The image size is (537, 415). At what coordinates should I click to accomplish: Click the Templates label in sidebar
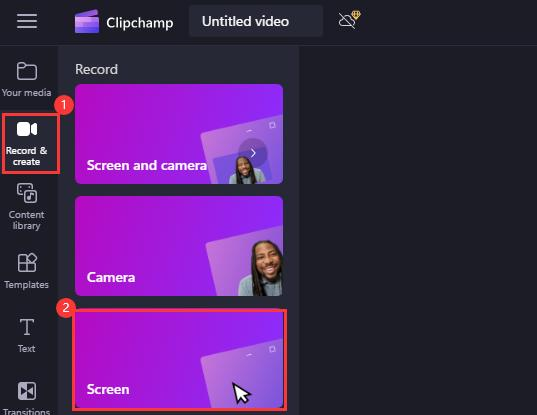(26, 285)
